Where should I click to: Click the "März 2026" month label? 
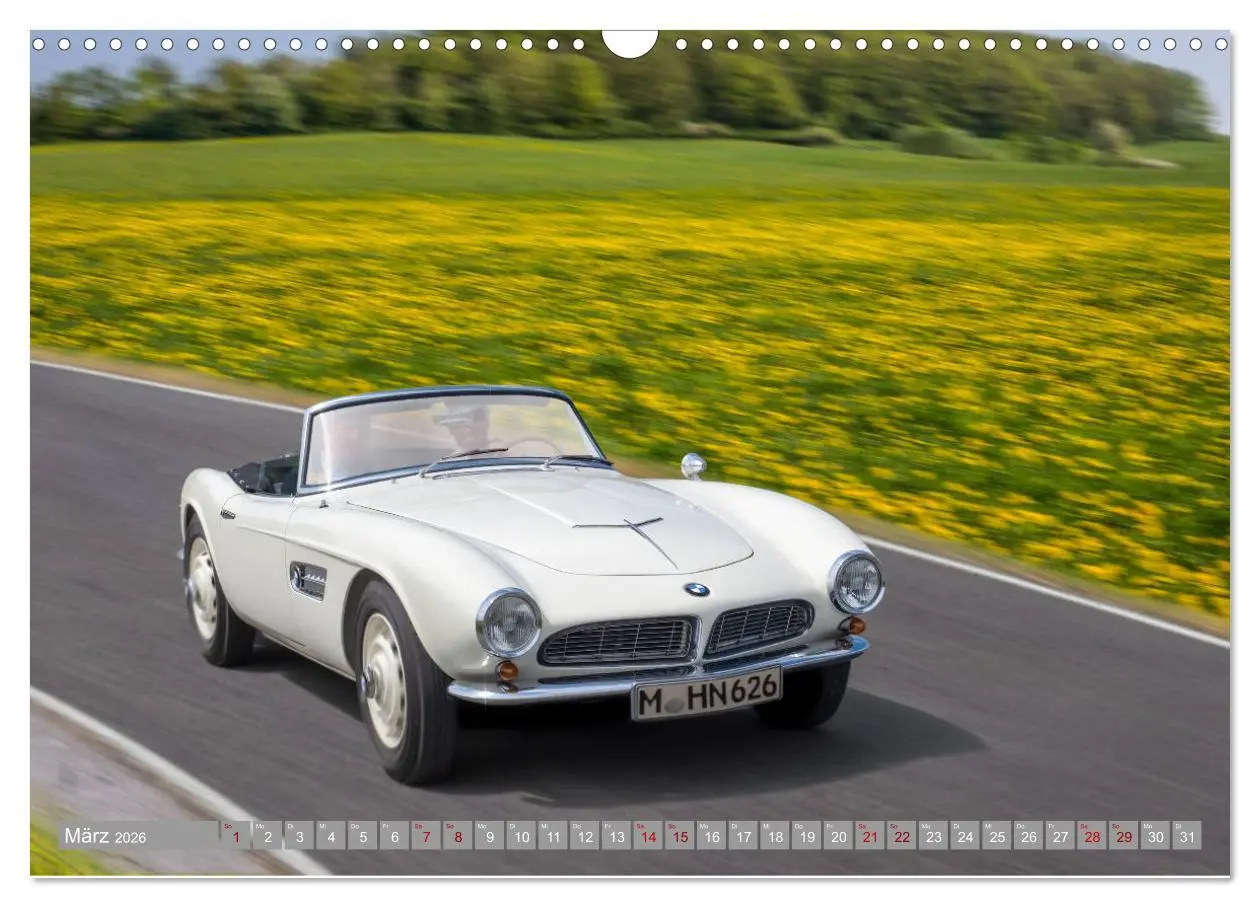[x=105, y=836]
